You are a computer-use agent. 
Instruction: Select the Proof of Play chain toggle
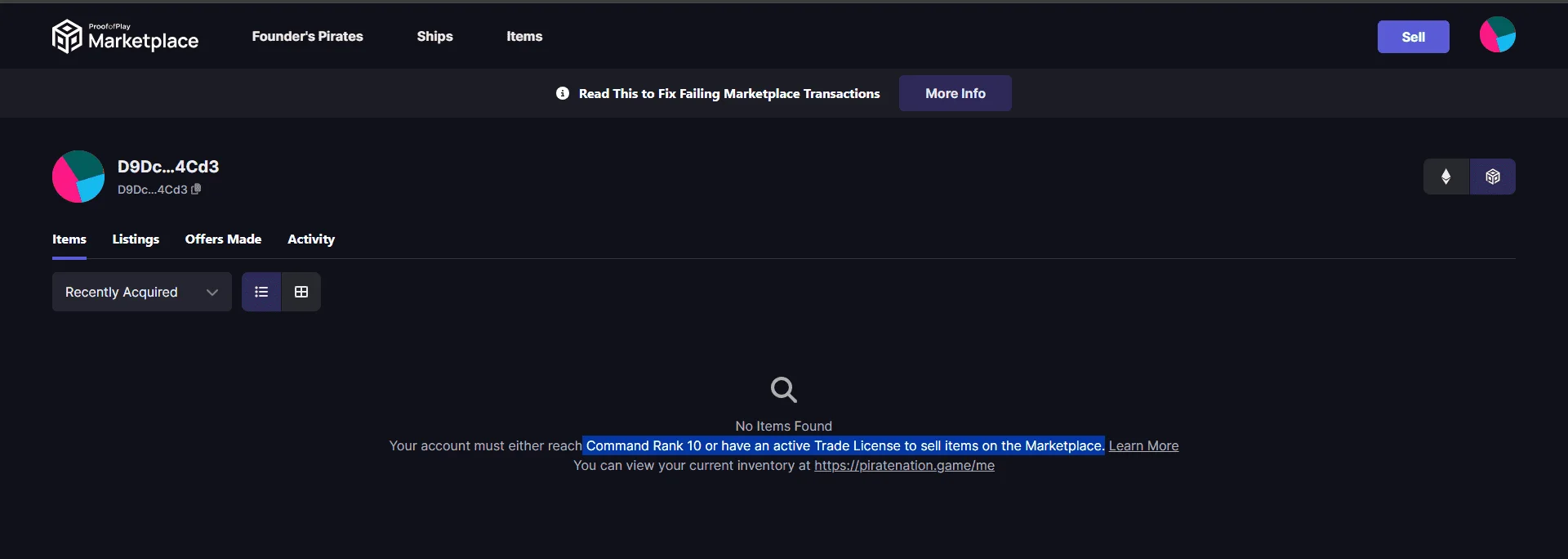tap(1493, 177)
